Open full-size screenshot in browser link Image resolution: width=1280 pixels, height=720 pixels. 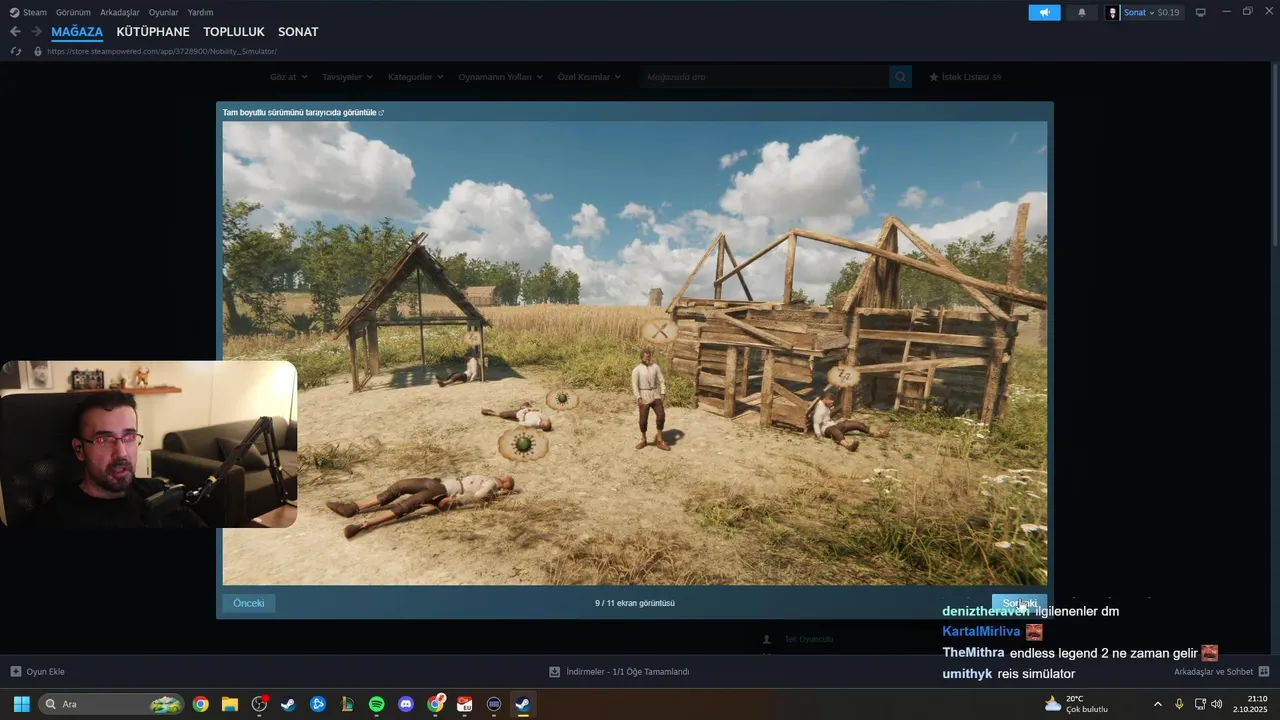coord(303,113)
